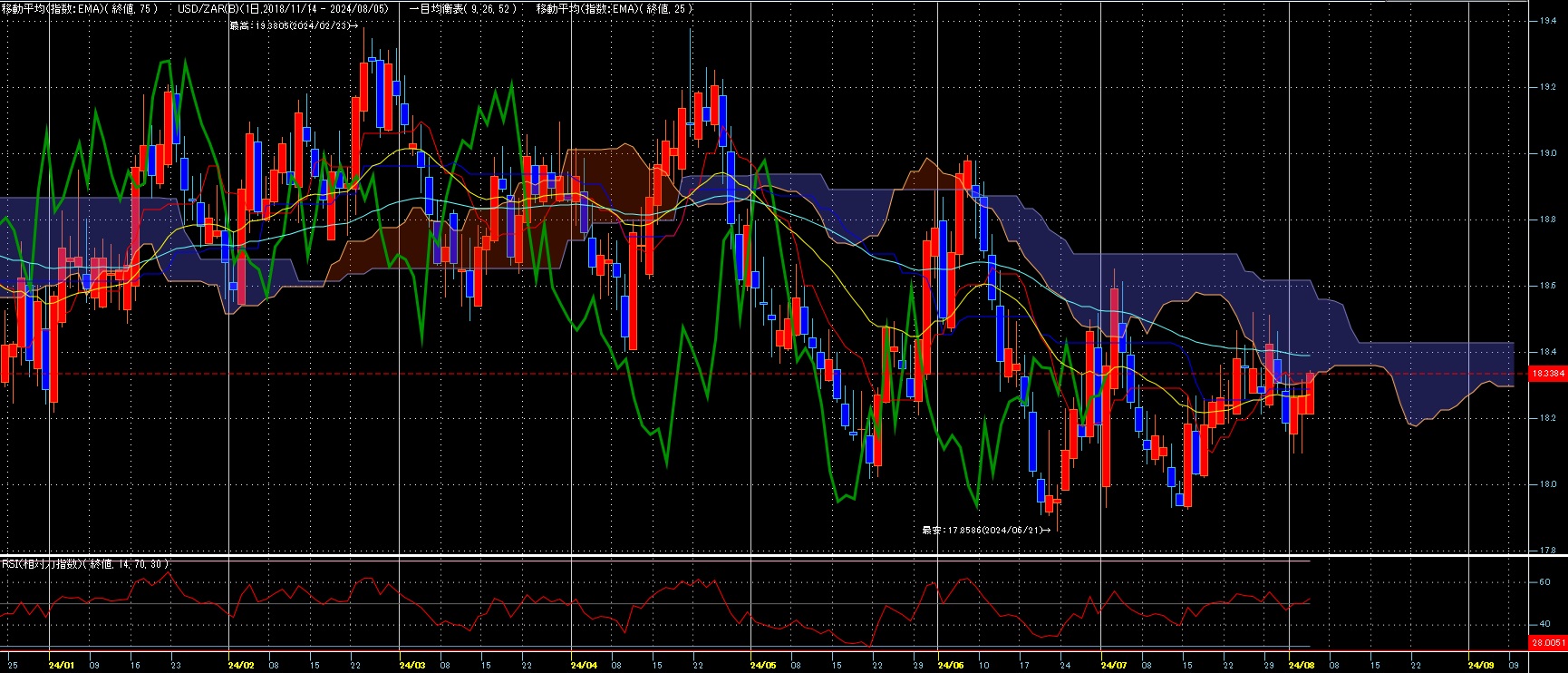
Task: Click the 移動平均(指数:EMA)(終値, 25) indicator label
Action: 615,8
